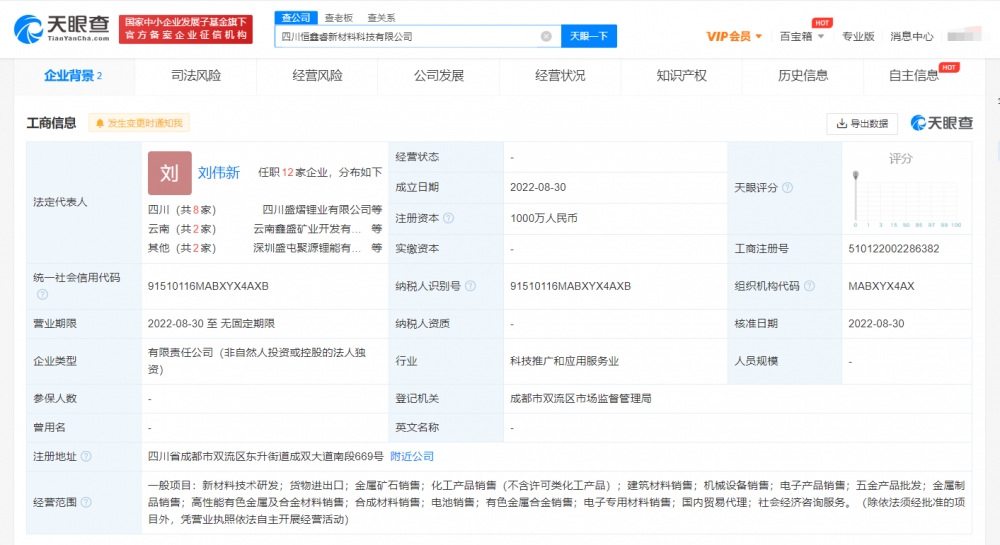Select the registration number 510122002286382
This screenshot has height=545, width=1000.
(893, 249)
